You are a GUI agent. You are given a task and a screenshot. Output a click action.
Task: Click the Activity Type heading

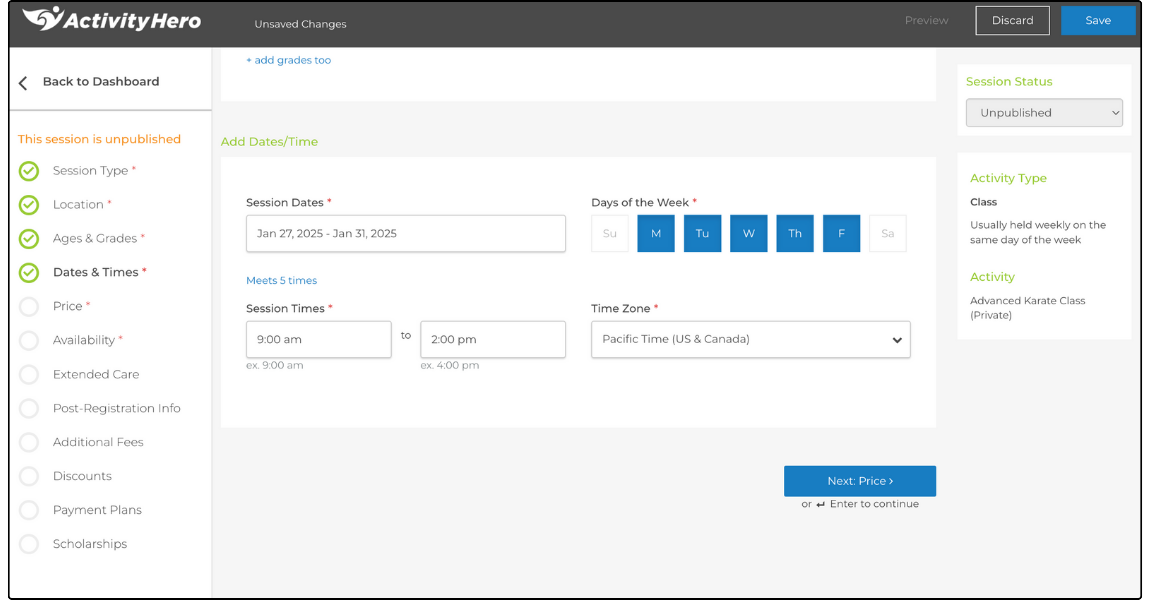[x=1008, y=178]
